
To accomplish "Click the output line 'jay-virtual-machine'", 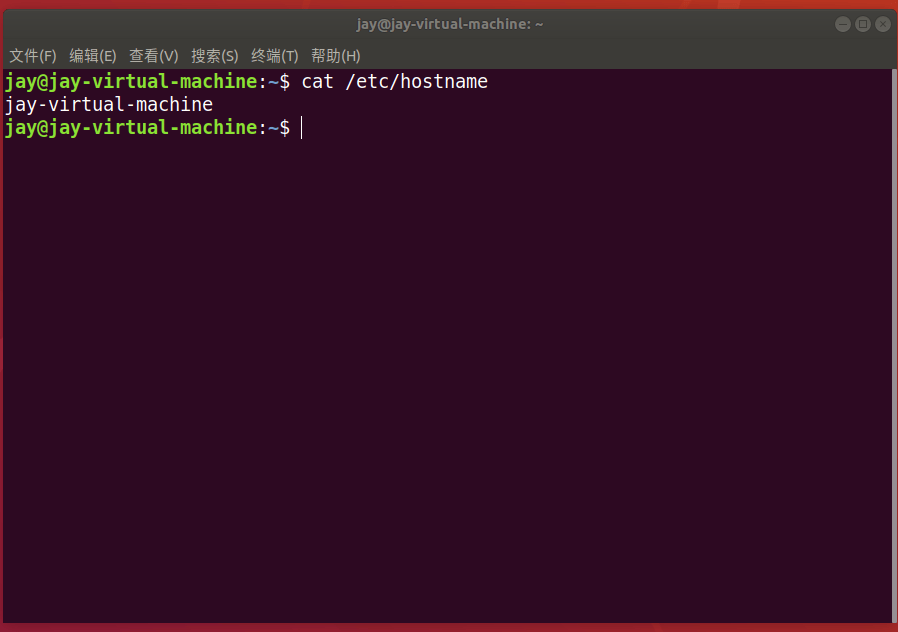I will [x=109, y=105].
